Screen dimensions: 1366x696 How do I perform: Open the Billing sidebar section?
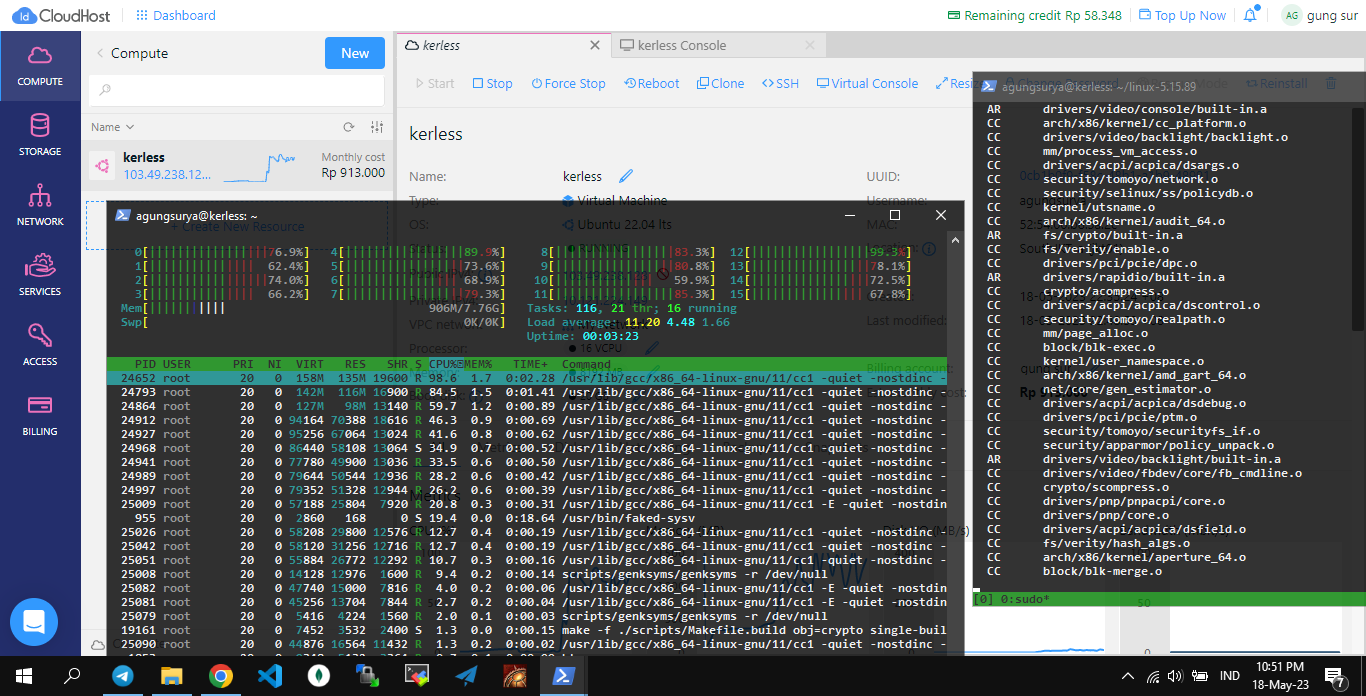coord(40,415)
